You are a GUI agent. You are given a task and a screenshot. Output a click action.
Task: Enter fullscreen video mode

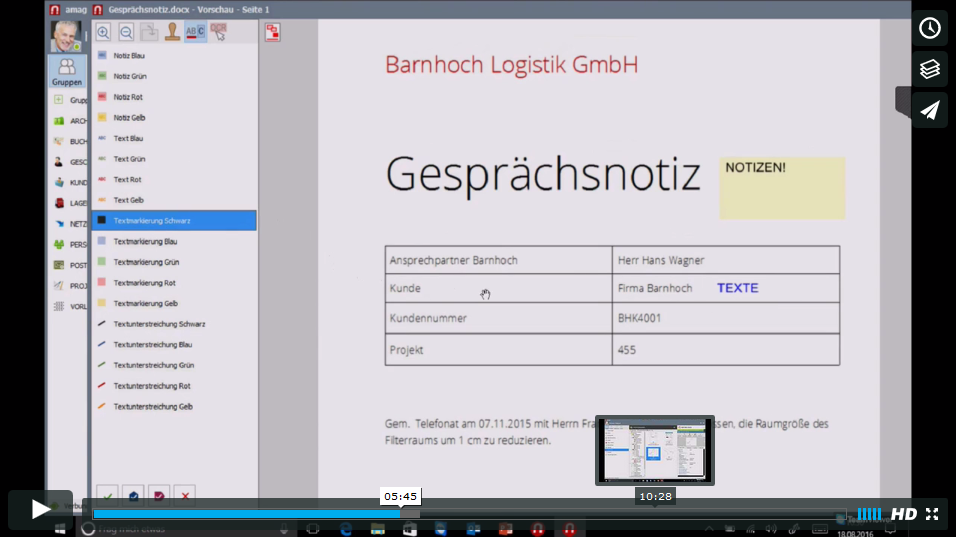(932, 514)
